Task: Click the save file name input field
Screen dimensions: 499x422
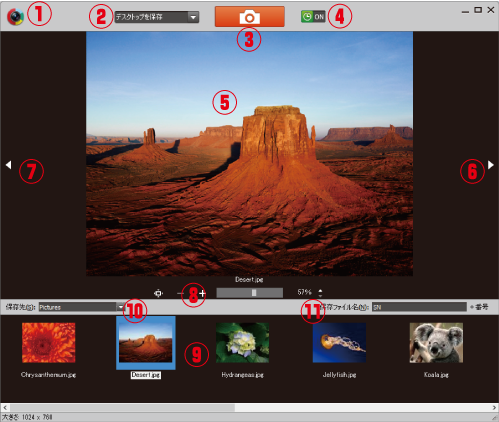Action: [419, 307]
